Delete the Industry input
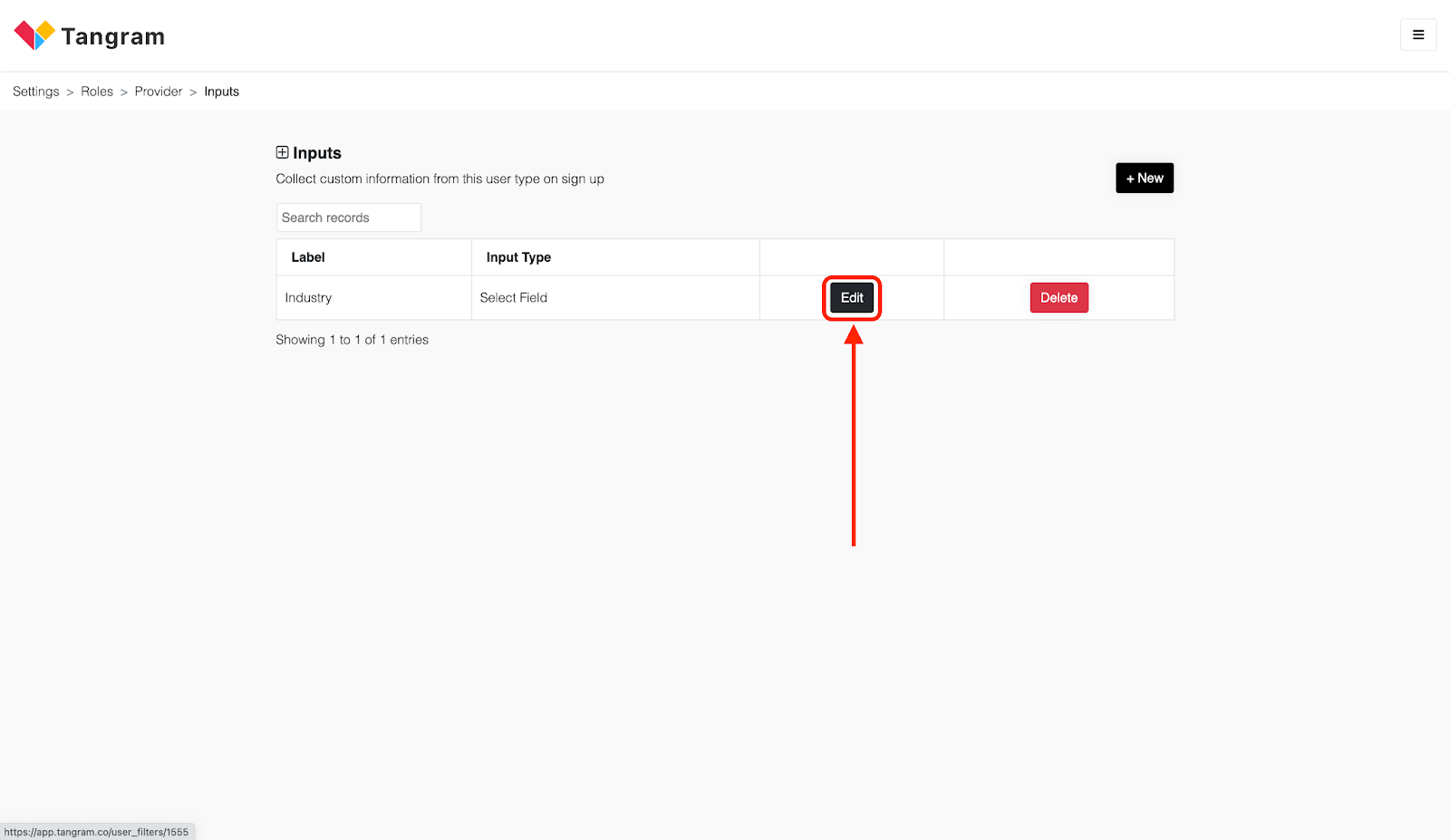 click(1058, 297)
